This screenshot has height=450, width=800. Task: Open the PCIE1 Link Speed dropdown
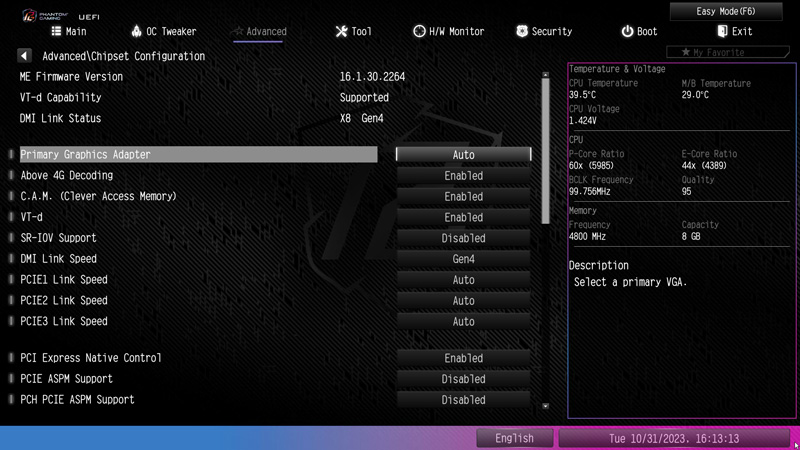463,280
